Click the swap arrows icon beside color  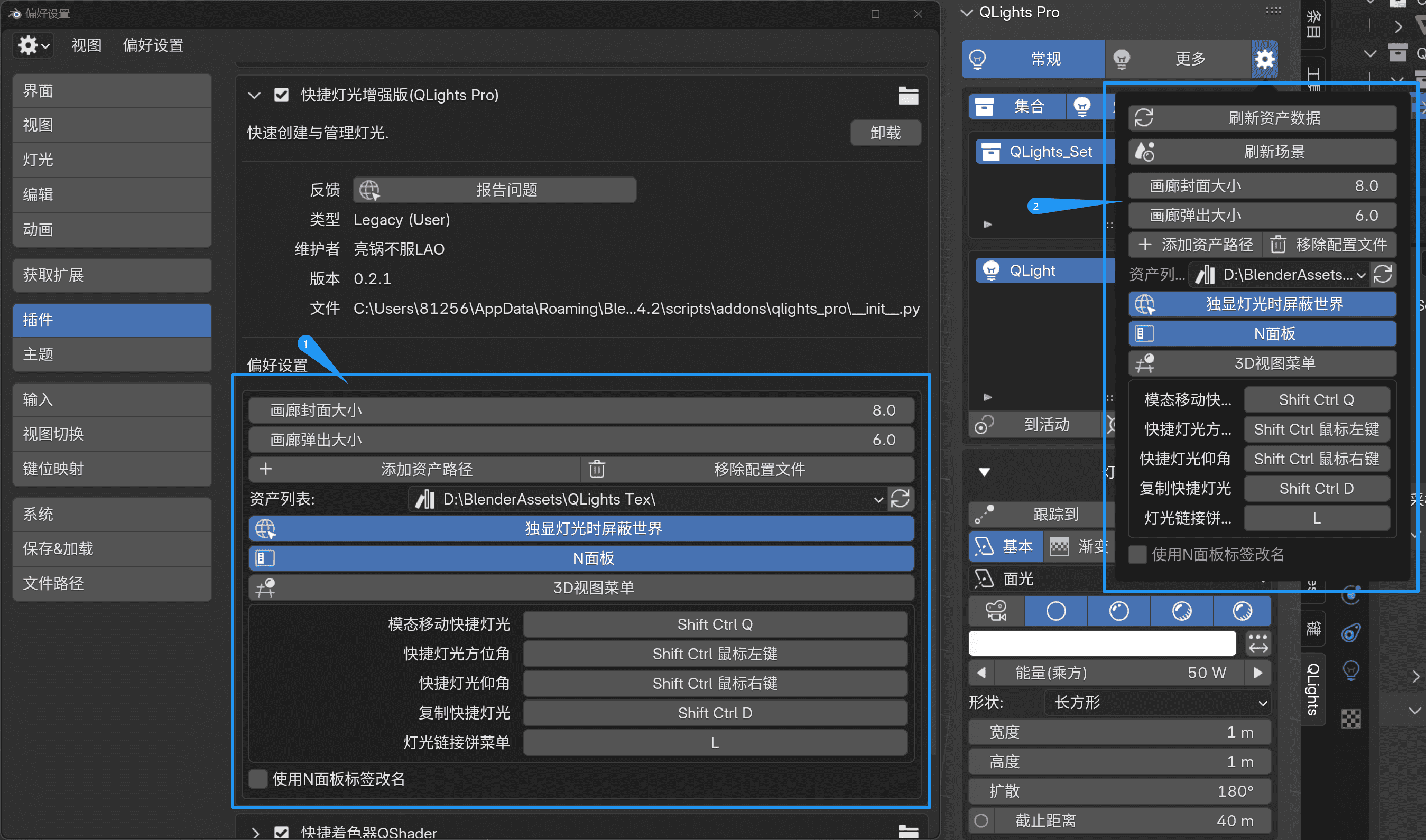coord(1258,643)
